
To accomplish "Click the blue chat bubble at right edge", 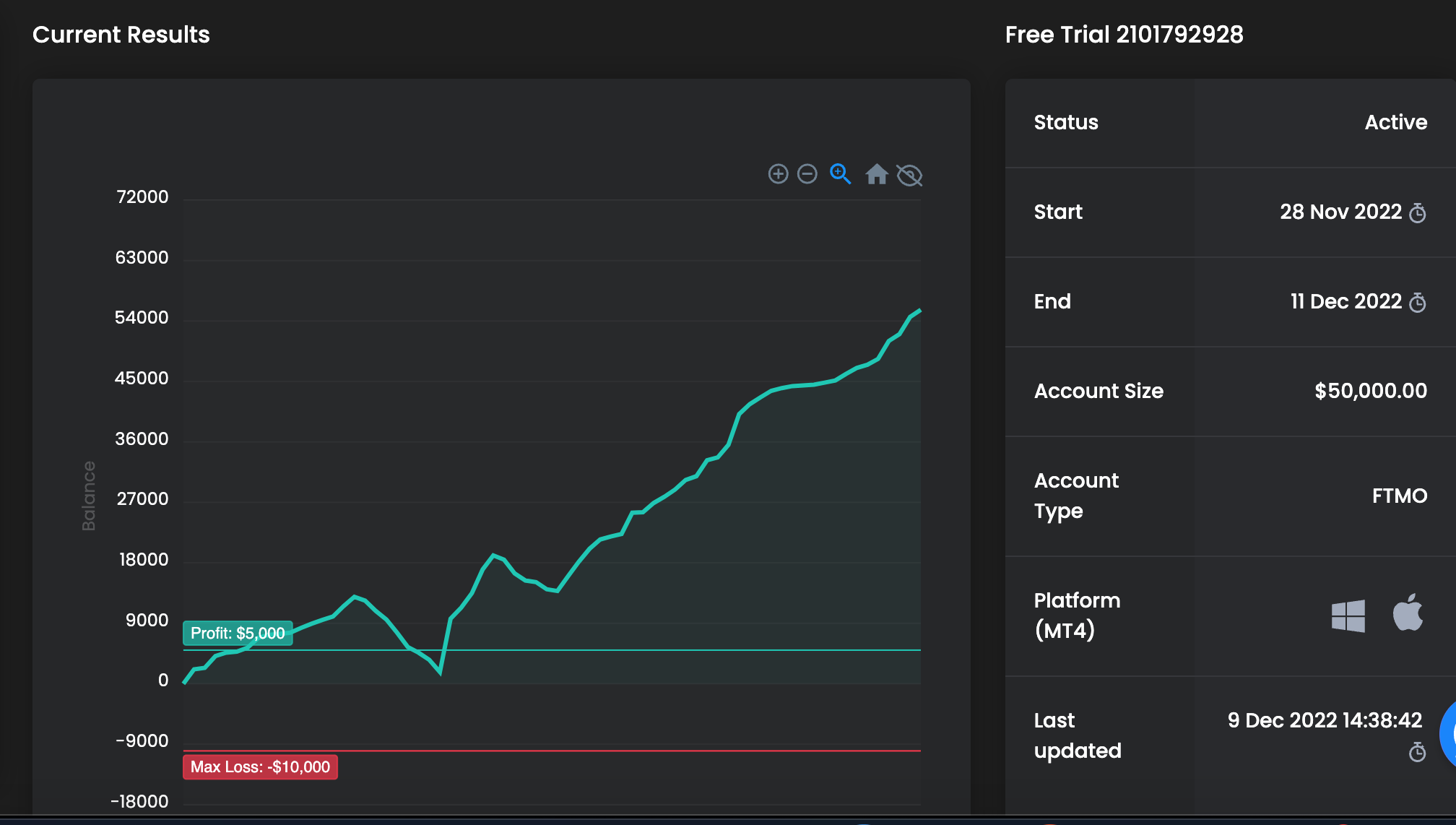I will click(x=1448, y=733).
